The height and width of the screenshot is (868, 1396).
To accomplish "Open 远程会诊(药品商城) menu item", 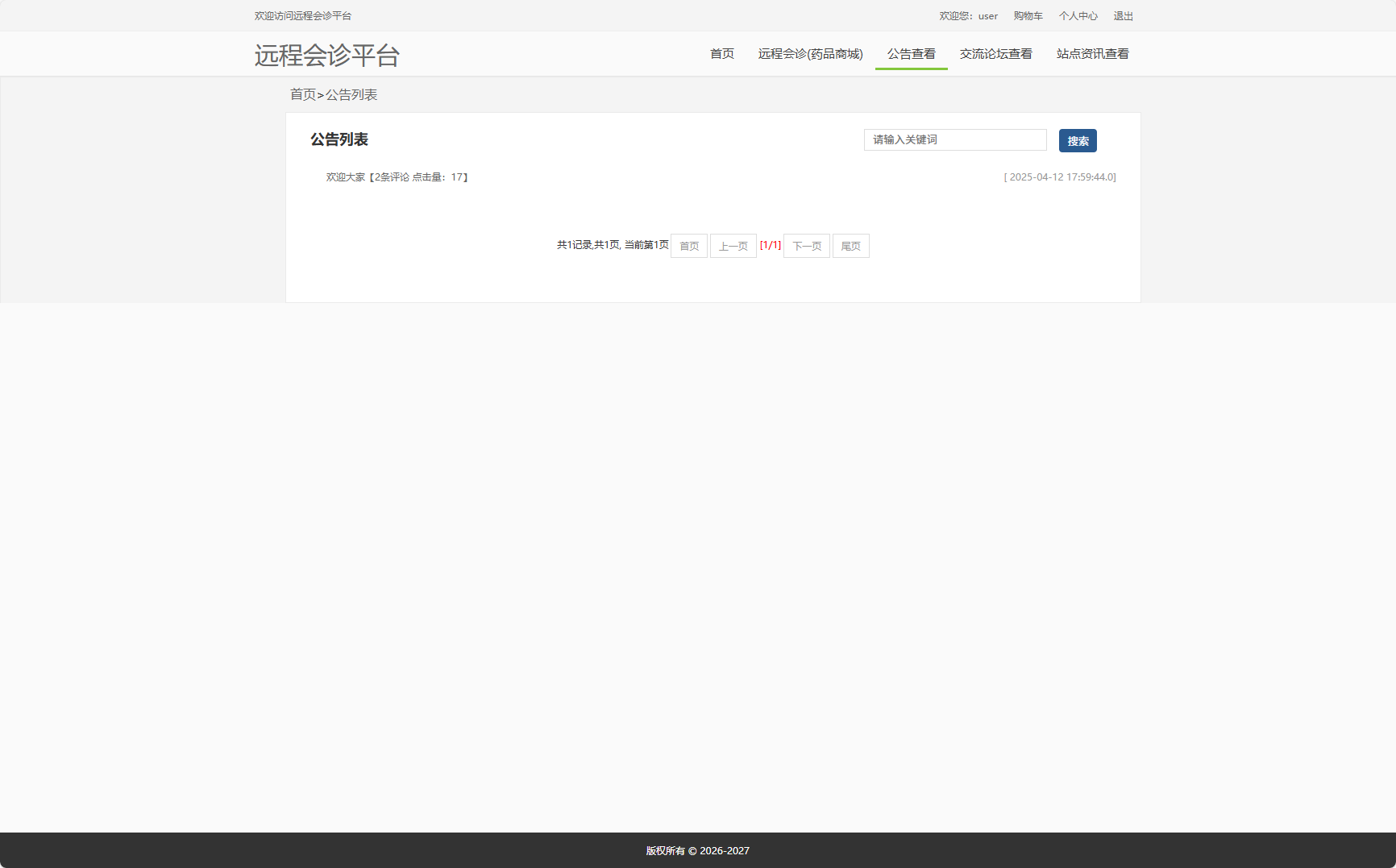I will coord(811,53).
